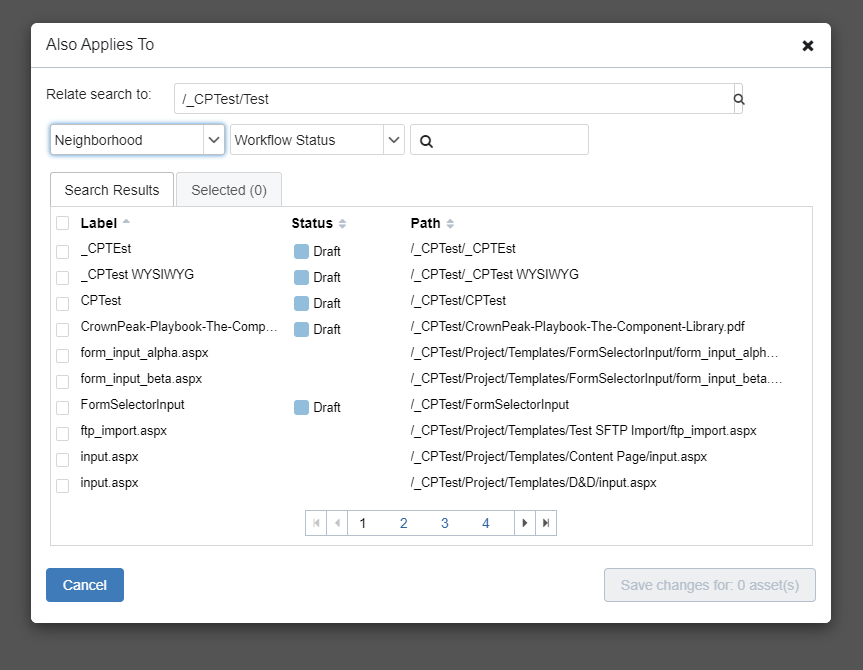Click path /_CPTest/CPTest
The height and width of the screenshot is (670, 863).
coord(458,301)
